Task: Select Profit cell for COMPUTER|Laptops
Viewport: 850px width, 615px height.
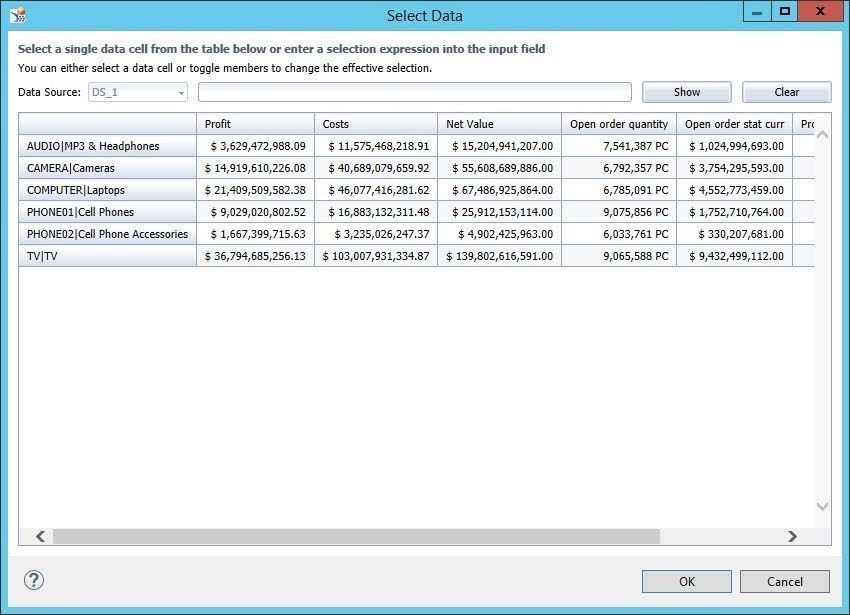Action: (x=255, y=190)
